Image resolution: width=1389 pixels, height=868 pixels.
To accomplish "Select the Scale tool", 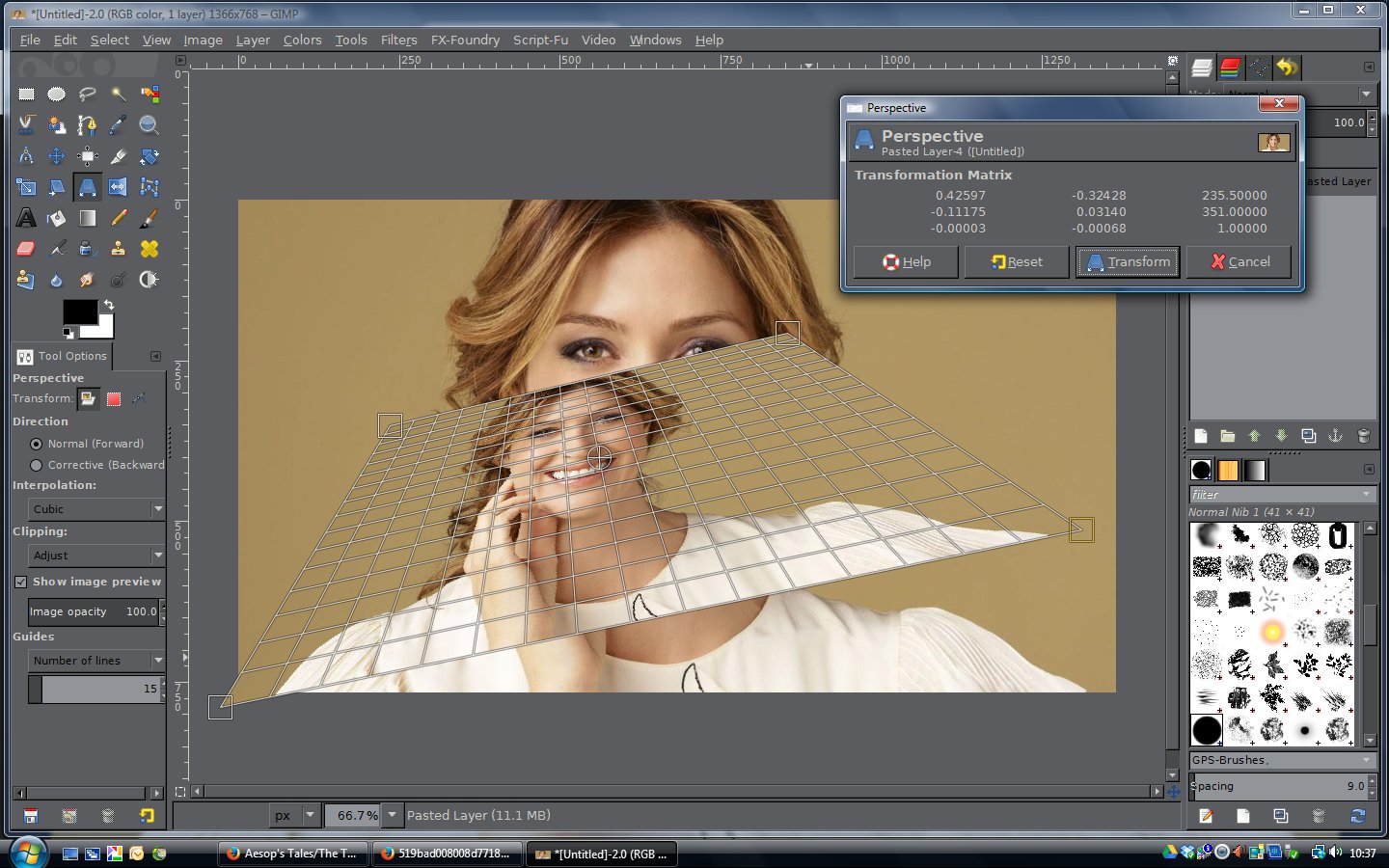I will (26, 187).
